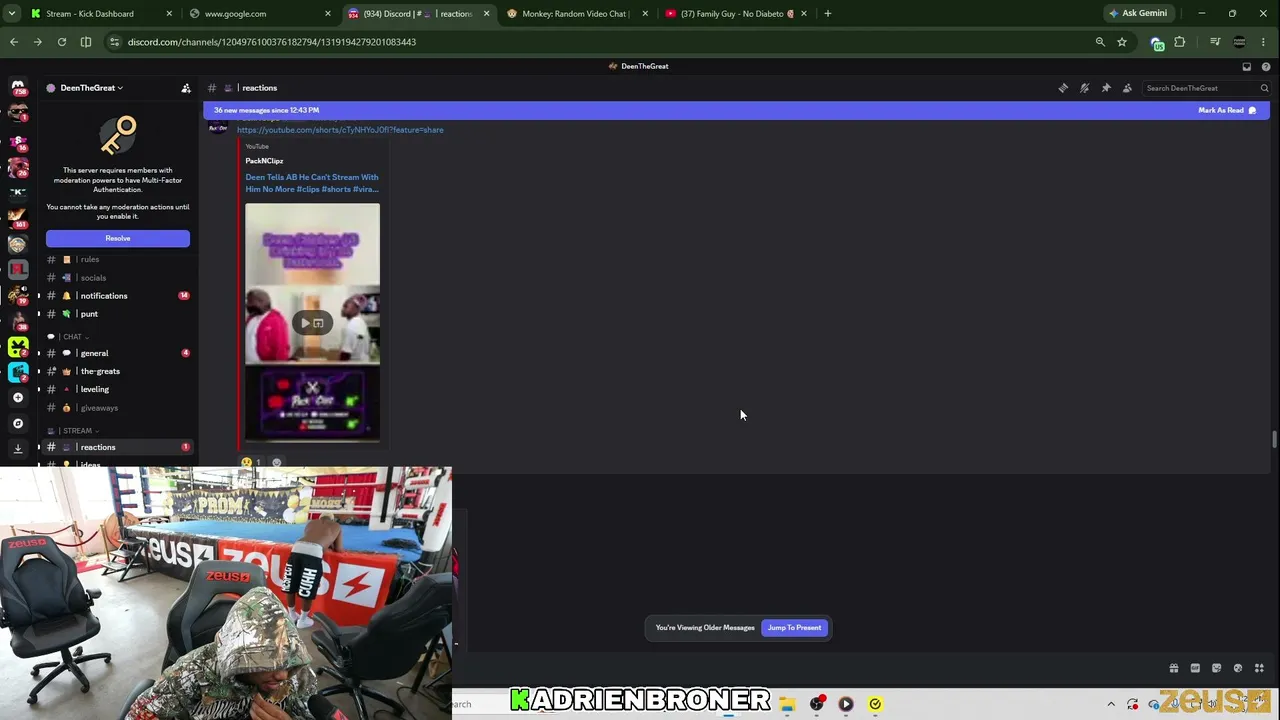Bookmark this page with the star icon
The image size is (1280, 720).
(x=1122, y=42)
